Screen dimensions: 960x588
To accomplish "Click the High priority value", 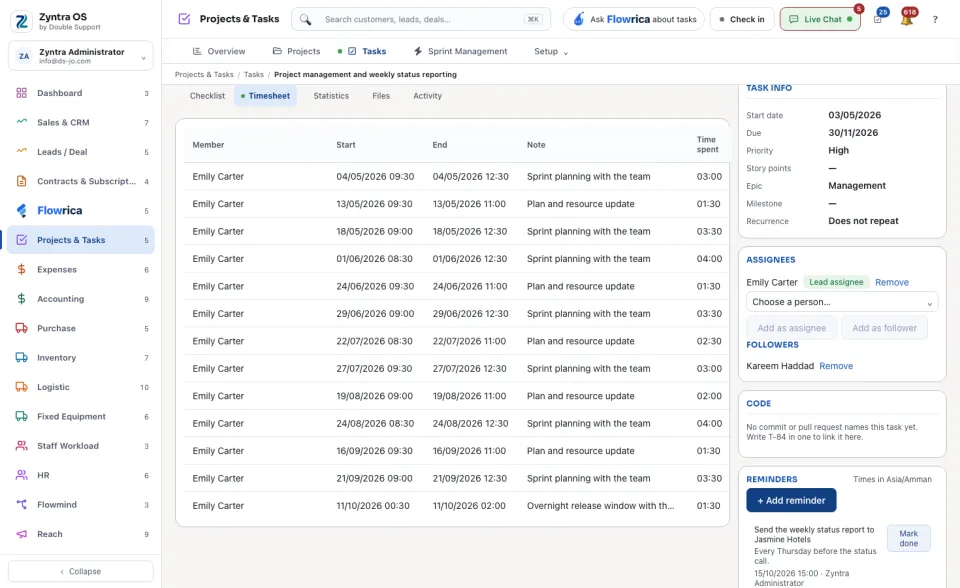I will point(838,151).
